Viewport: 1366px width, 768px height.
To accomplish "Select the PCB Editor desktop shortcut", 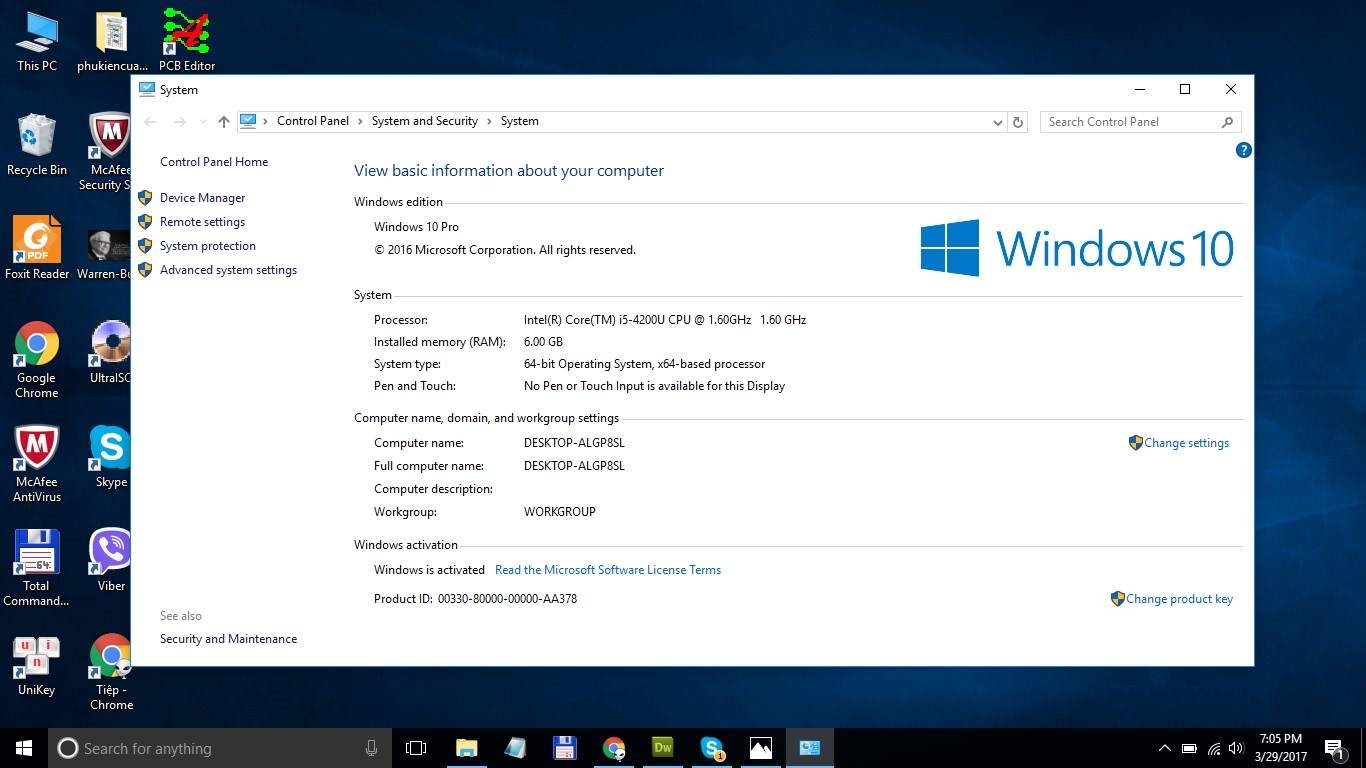I will pos(187,42).
